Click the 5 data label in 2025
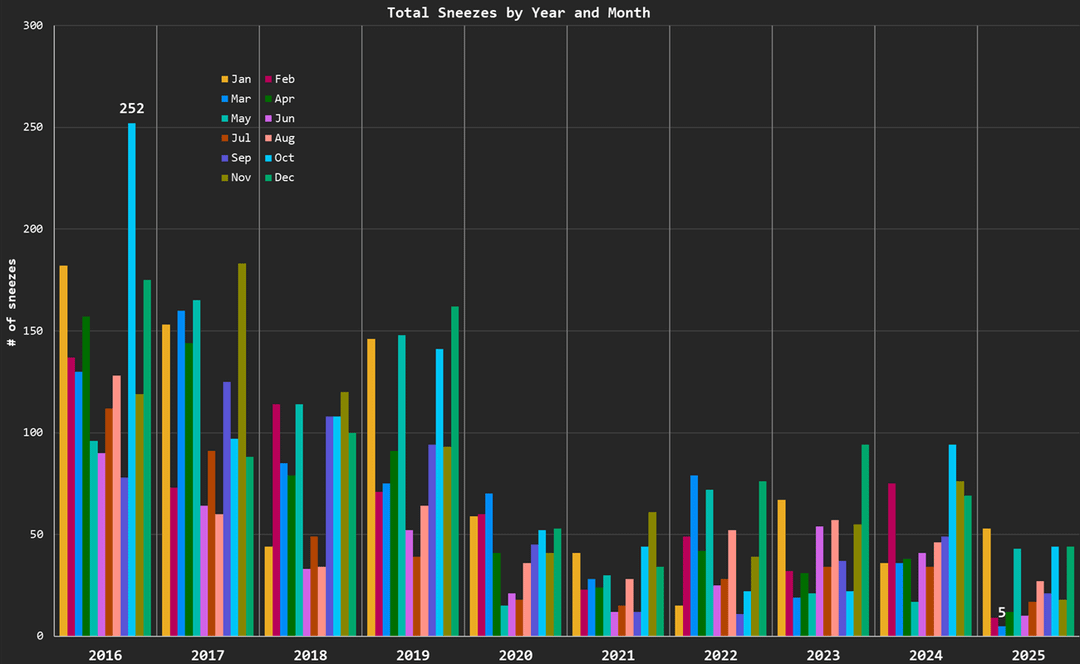This screenshot has height=664, width=1080. coord(1002,612)
